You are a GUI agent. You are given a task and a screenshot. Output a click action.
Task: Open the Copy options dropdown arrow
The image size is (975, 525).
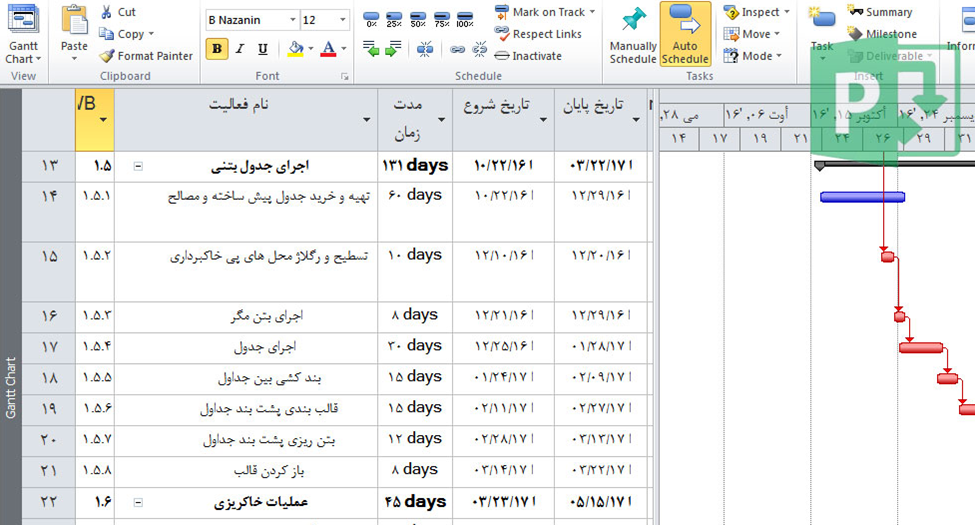pos(151,34)
